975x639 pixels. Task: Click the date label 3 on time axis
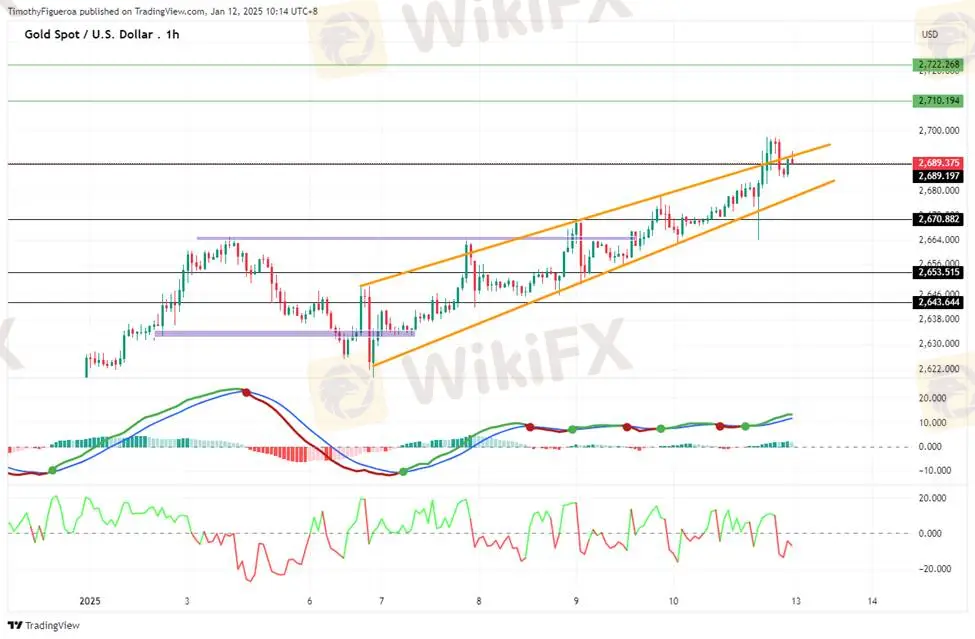point(187,601)
